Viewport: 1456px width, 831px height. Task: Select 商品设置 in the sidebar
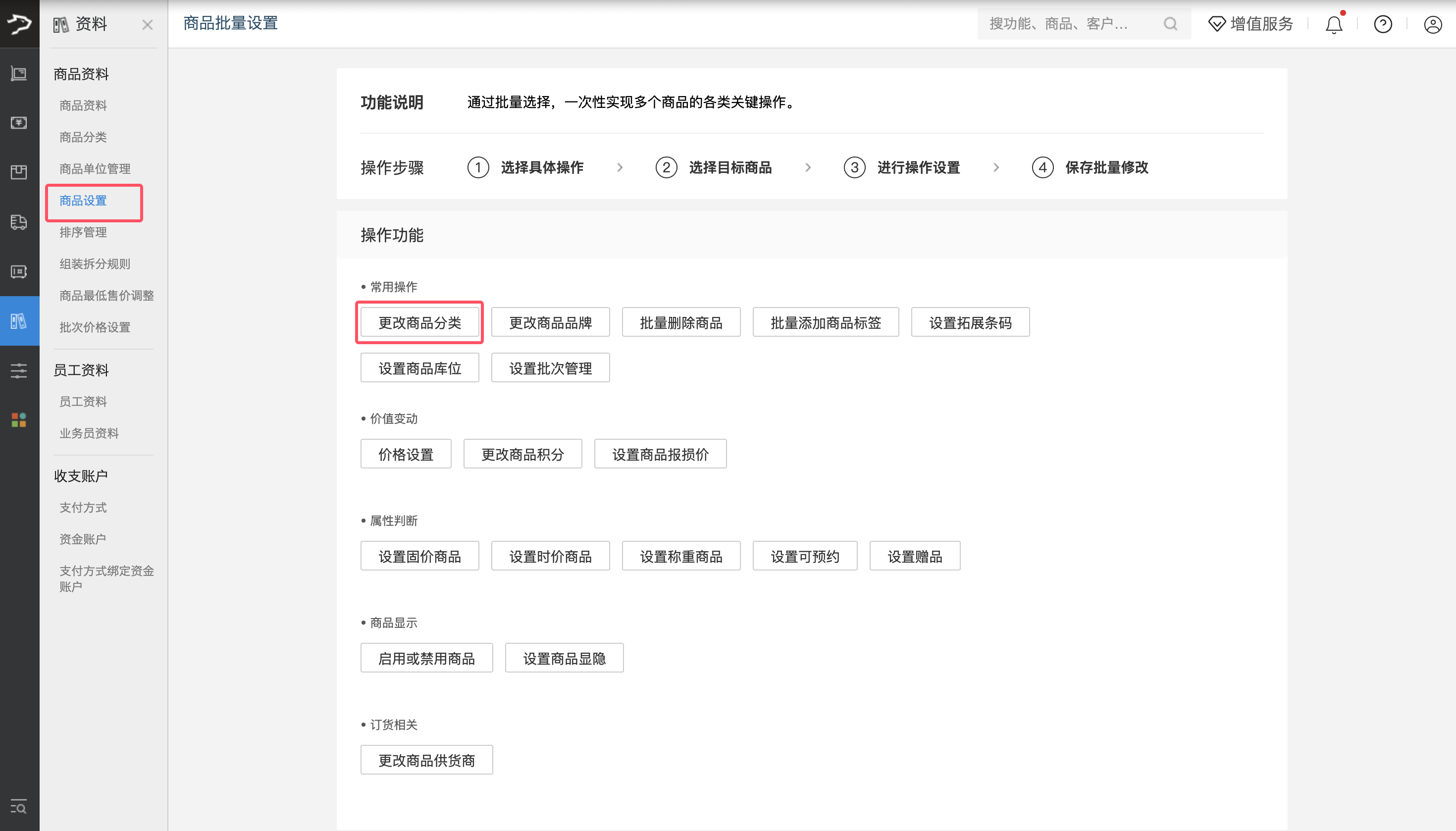(x=83, y=201)
